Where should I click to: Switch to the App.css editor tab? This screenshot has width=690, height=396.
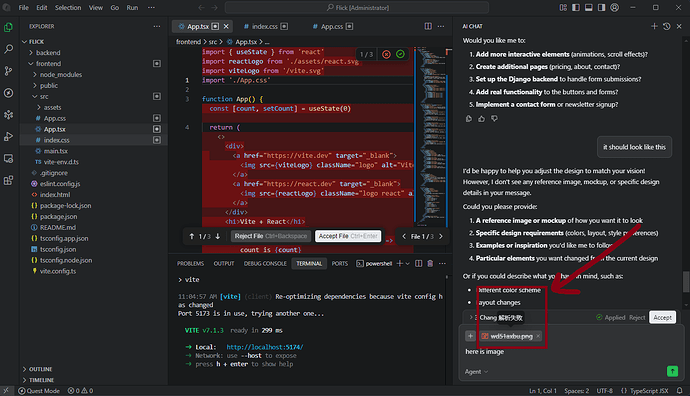333,26
